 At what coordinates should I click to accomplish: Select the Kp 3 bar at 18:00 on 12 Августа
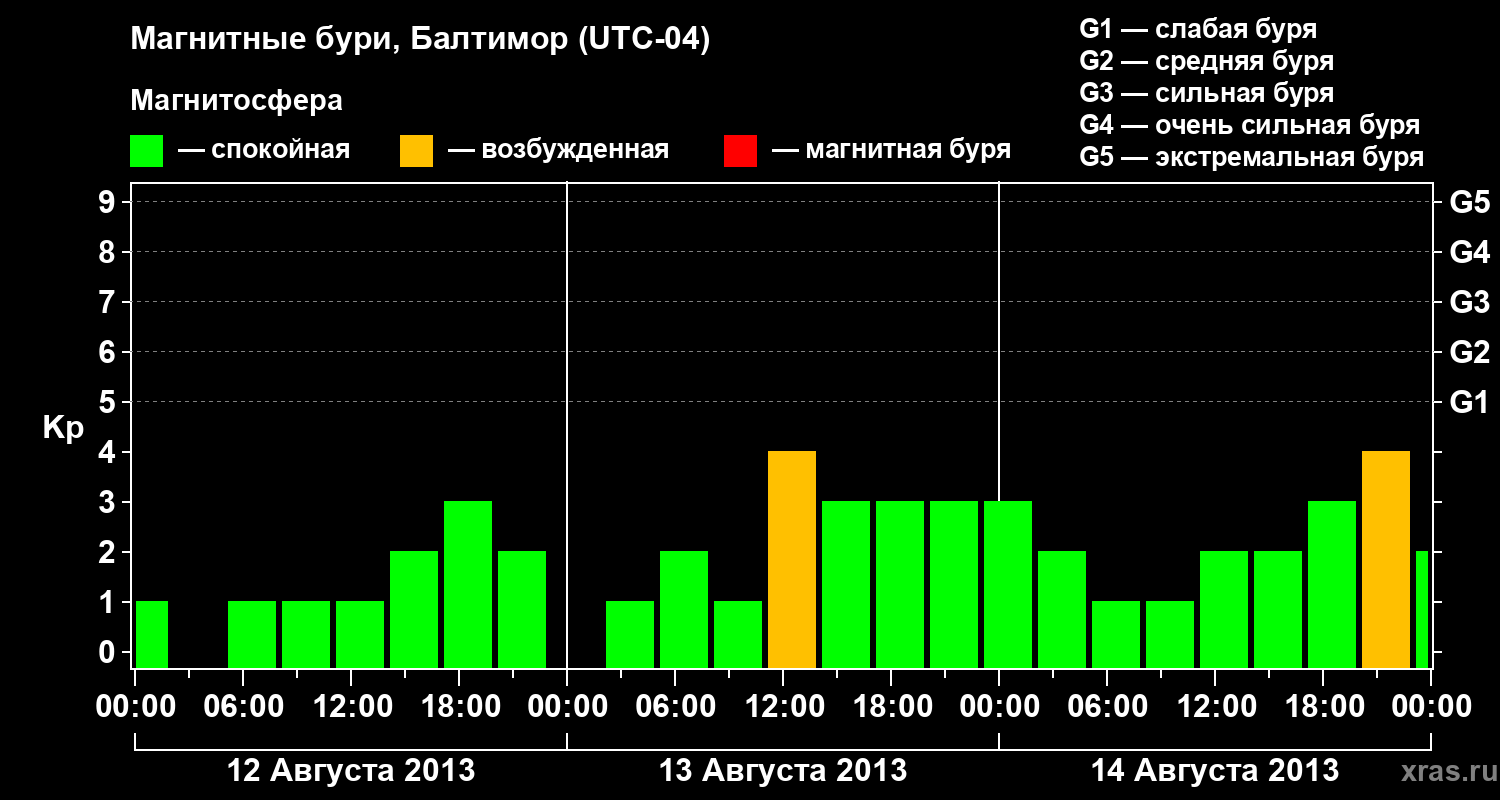click(468, 584)
